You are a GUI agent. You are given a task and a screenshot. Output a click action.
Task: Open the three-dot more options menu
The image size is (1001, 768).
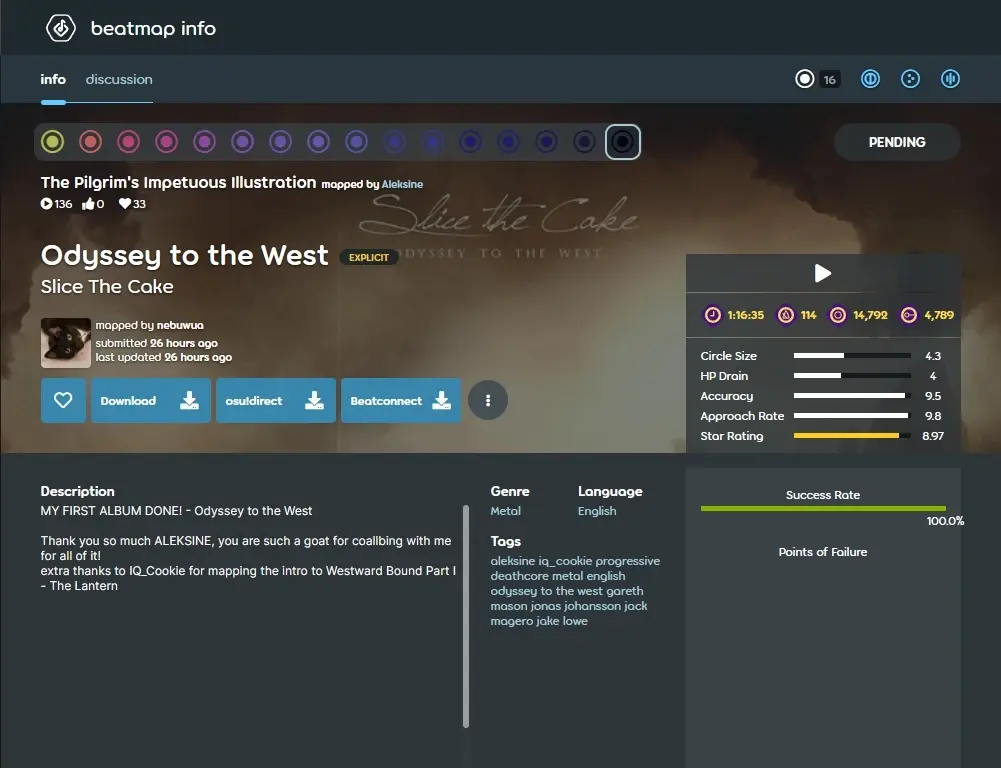coord(488,400)
